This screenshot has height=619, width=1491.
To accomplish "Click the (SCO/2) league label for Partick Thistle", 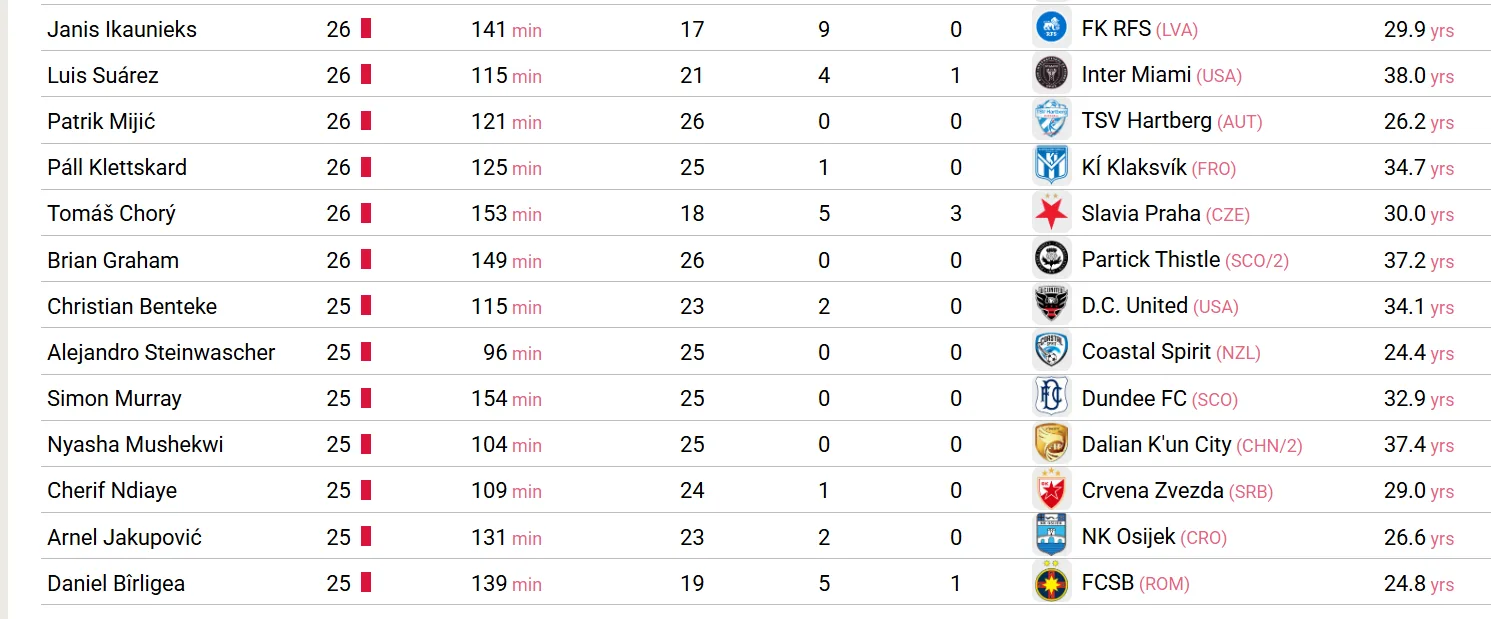I will 1257,261.
